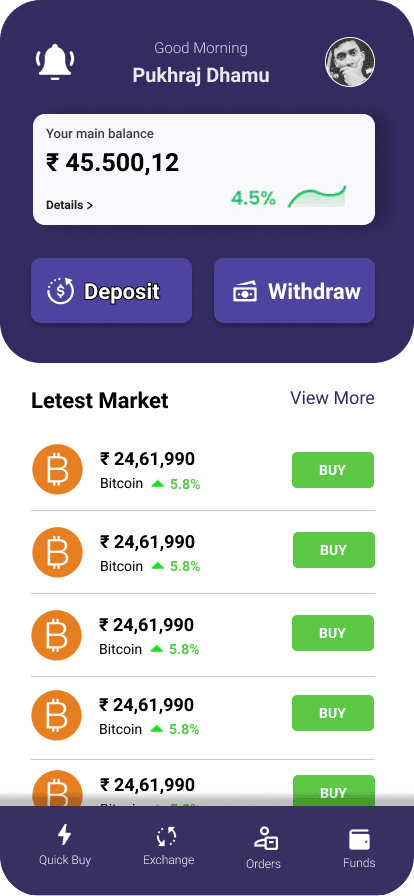414x896 pixels.
Task: Open the notification bell icon
Action: tap(55, 62)
